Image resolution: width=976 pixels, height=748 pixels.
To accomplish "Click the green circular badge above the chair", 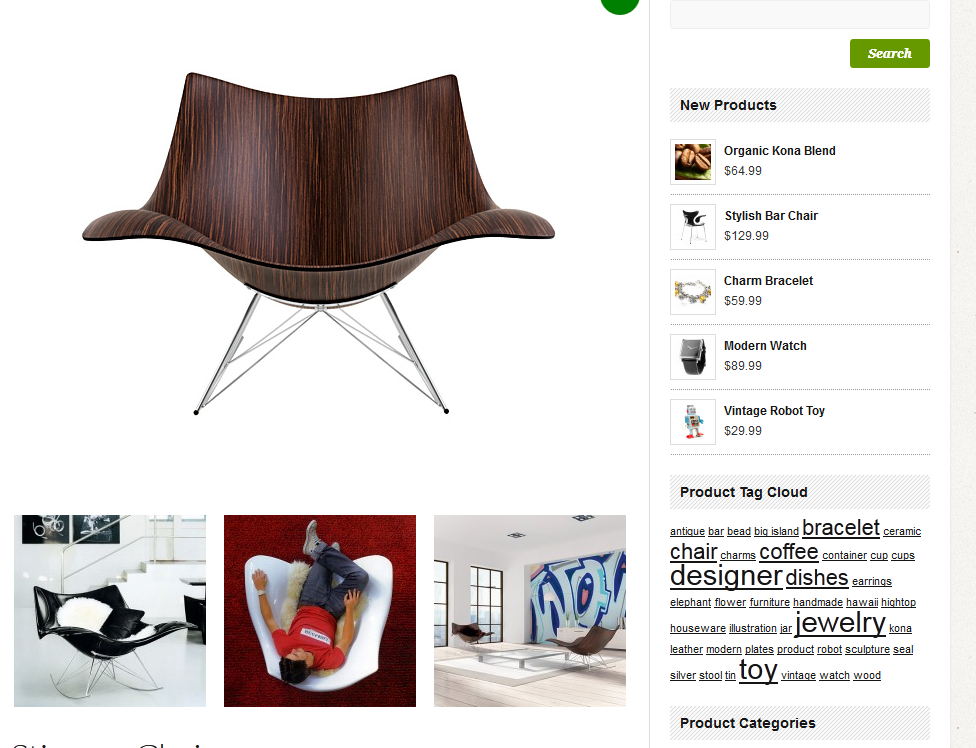I will click(x=620, y=5).
